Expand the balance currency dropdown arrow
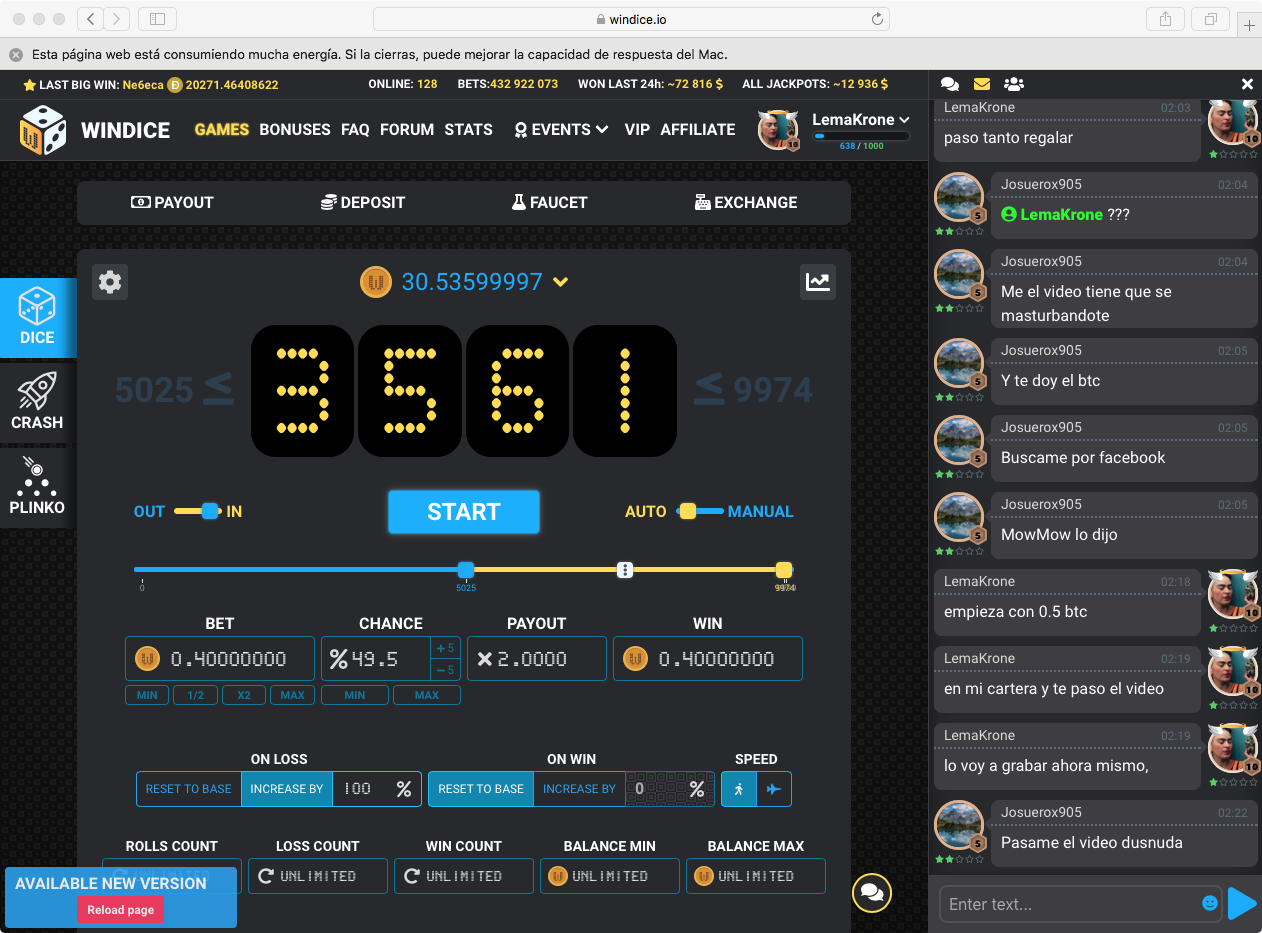1262x933 pixels. pos(561,282)
